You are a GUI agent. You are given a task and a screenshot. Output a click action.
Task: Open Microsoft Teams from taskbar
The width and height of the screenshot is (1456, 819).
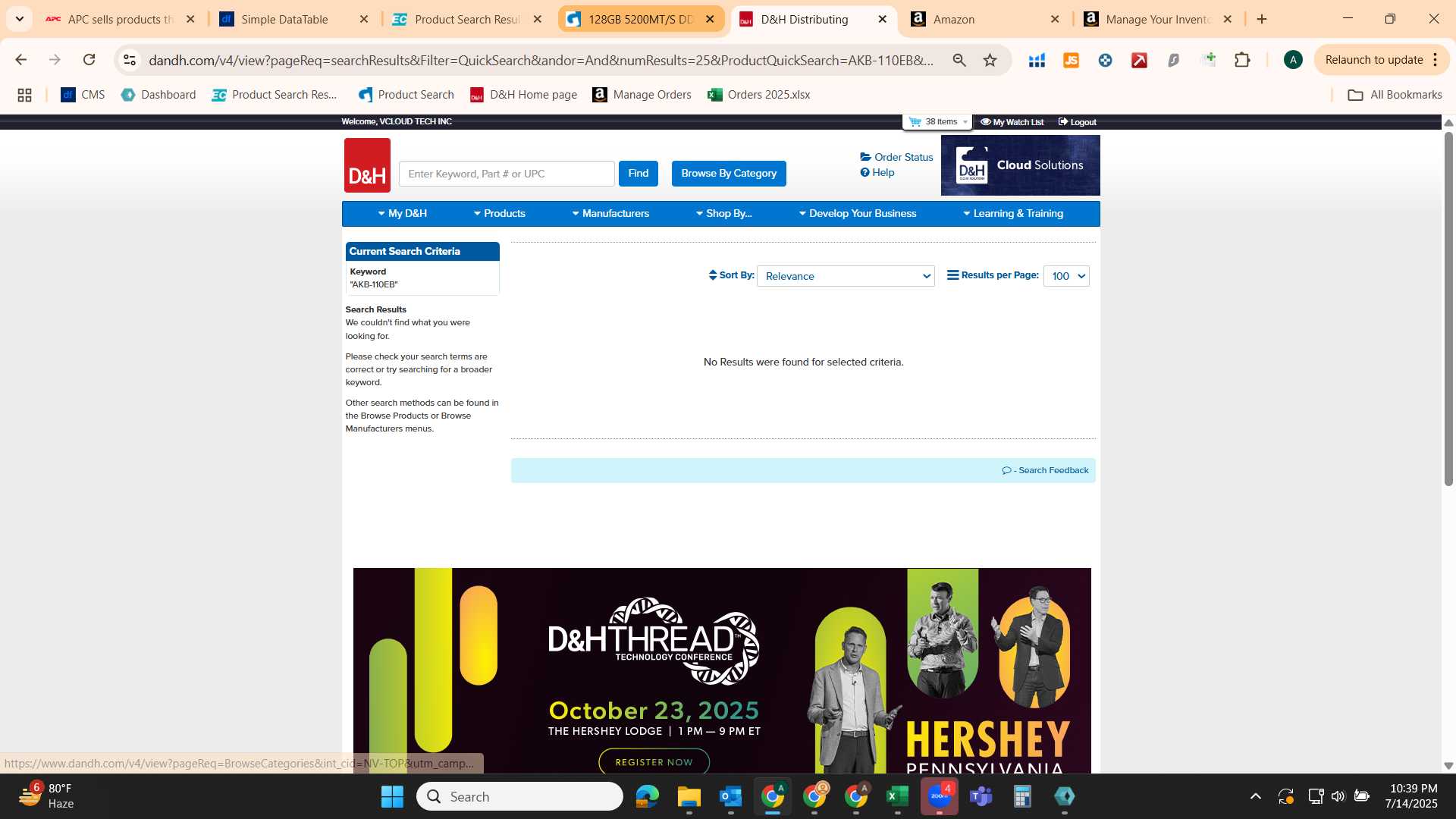[x=981, y=796]
